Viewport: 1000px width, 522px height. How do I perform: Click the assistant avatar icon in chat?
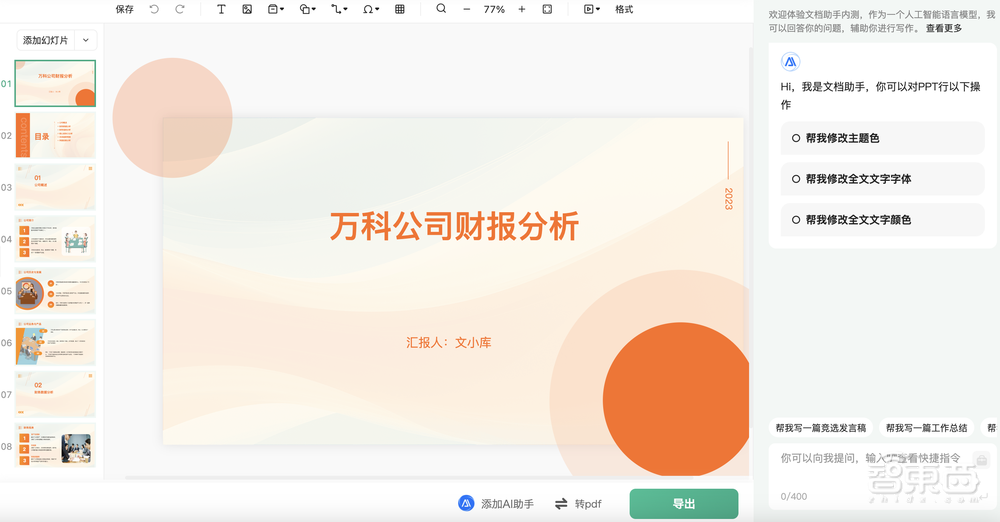[x=790, y=62]
